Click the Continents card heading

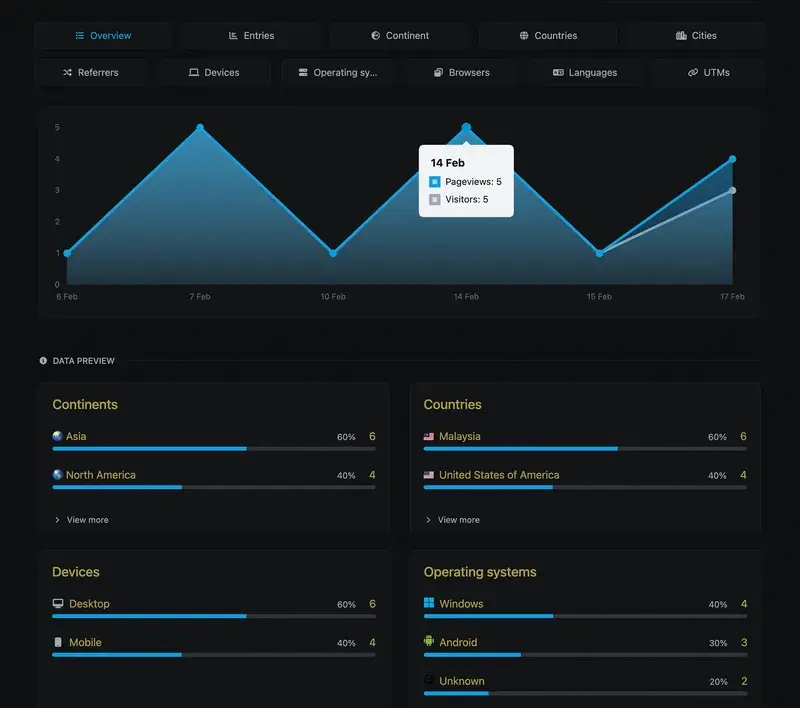click(85, 404)
